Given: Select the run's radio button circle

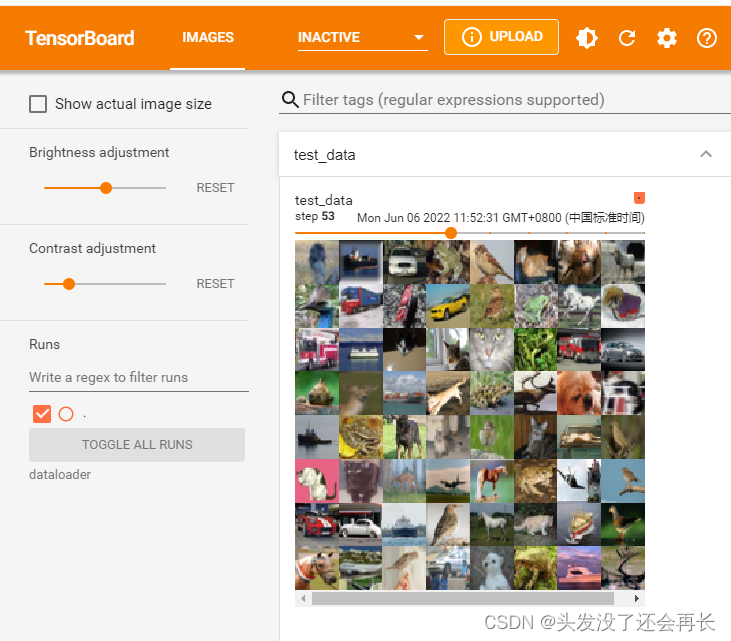Looking at the screenshot, I should (x=66, y=414).
